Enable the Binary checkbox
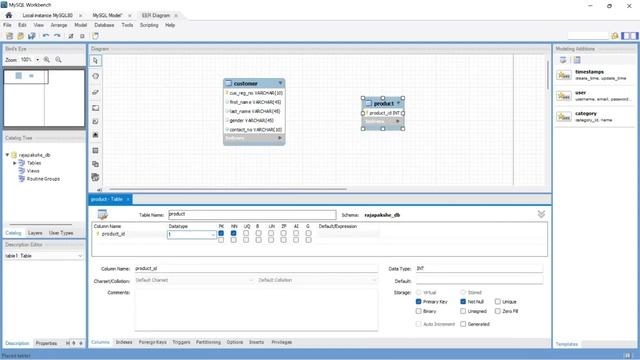 (418, 311)
